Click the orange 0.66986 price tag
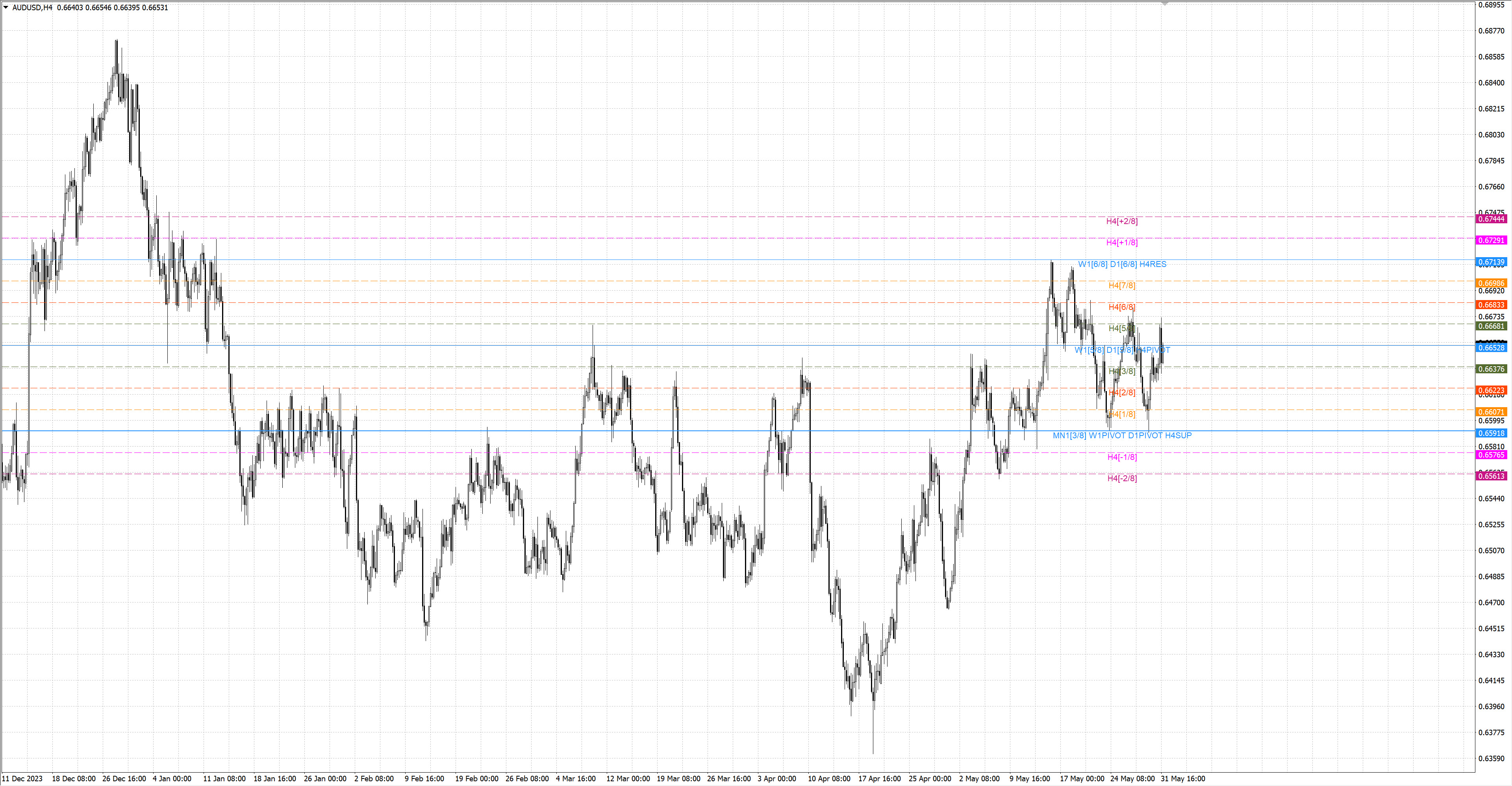The image size is (1512, 786). [x=1491, y=283]
